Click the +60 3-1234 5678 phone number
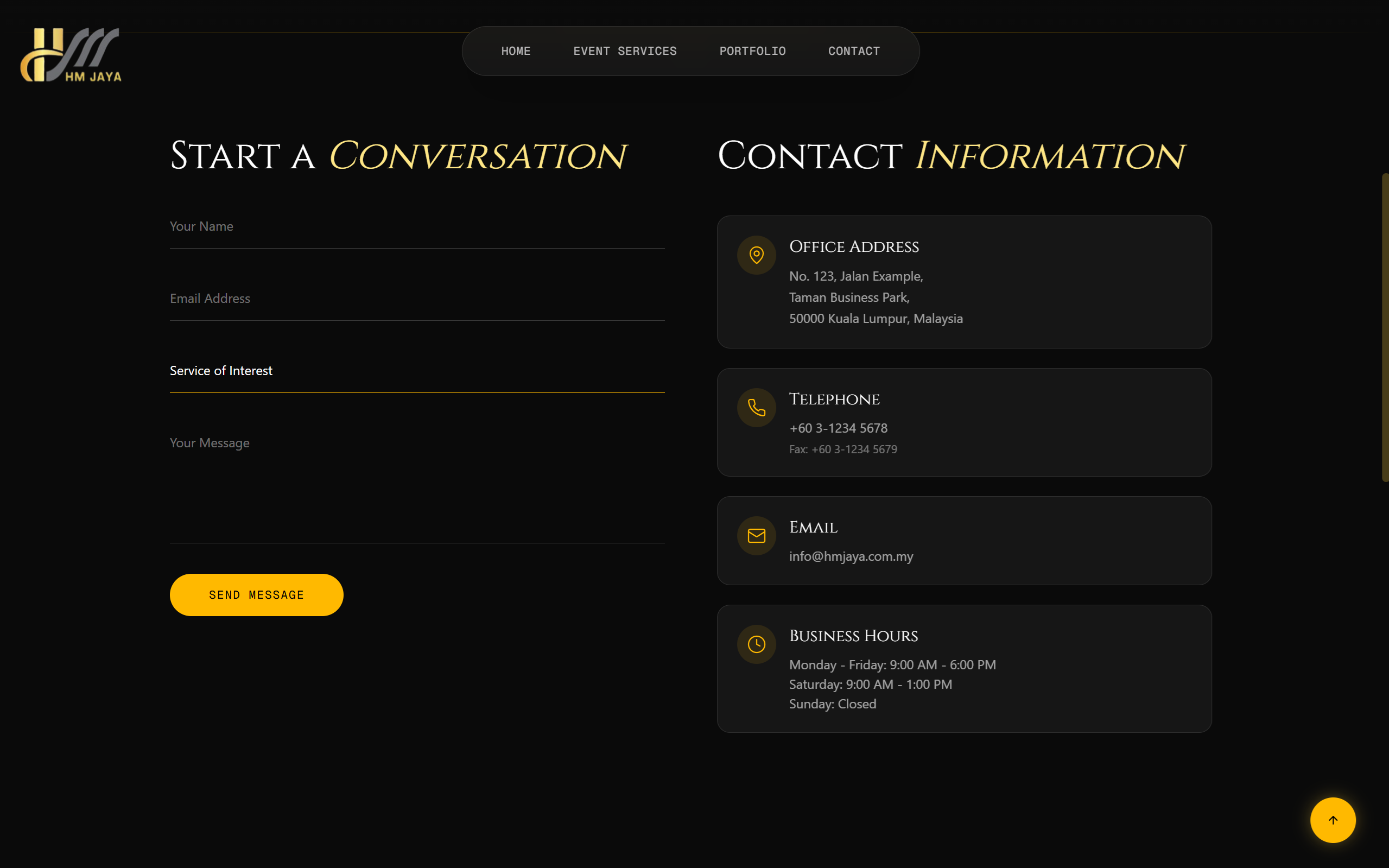This screenshot has height=868, width=1389. pyautogui.click(x=838, y=428)
